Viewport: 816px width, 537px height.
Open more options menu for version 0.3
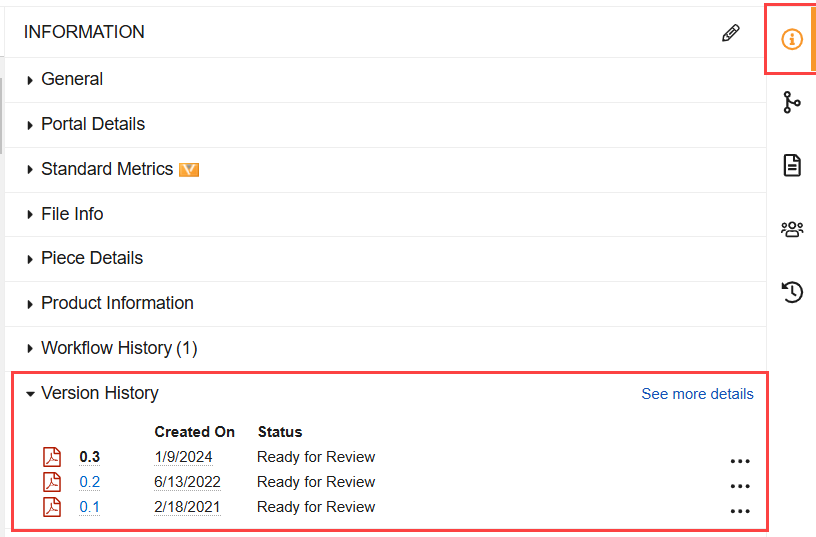tap(740, 462)
